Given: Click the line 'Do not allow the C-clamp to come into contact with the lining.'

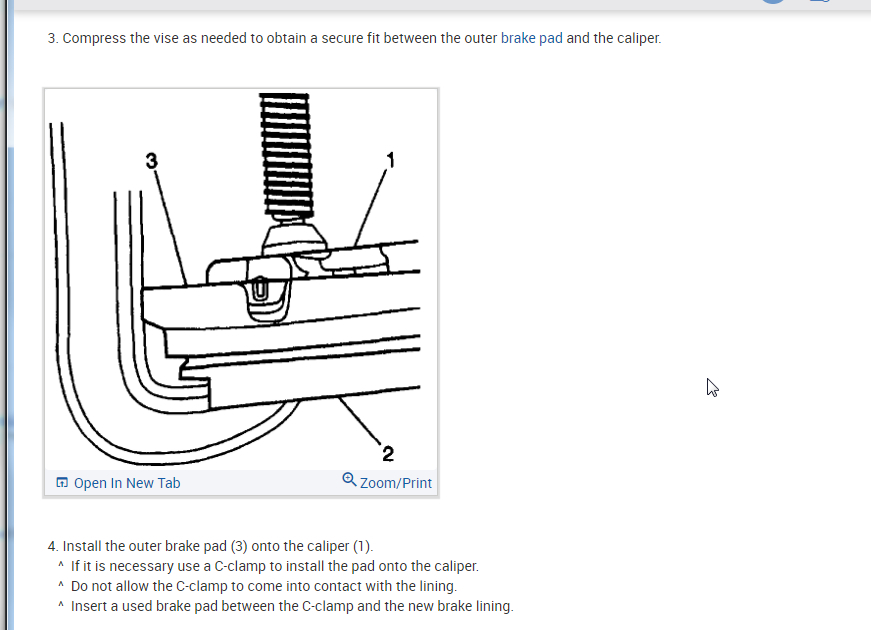Looking at the screenshot, I should coord(264,586).
